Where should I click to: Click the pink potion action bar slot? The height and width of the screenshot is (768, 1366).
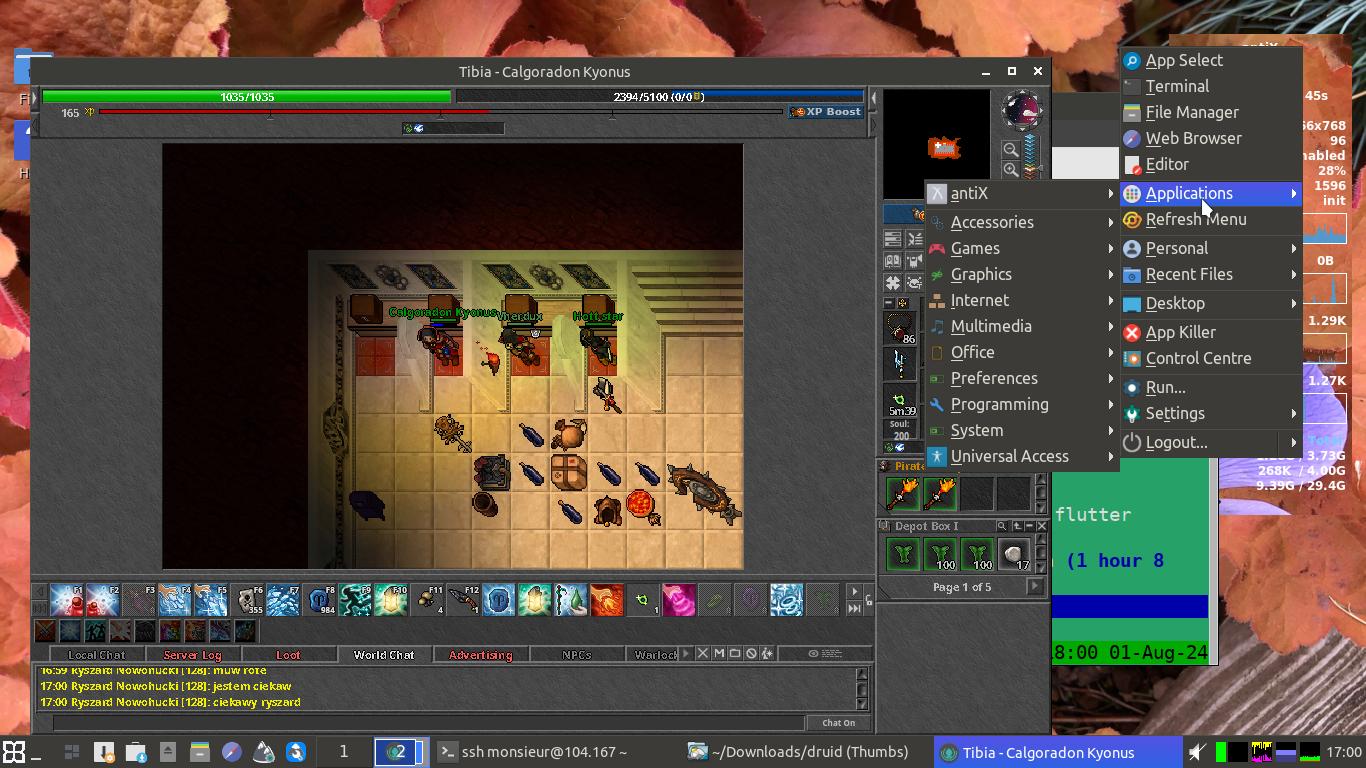click(x=679, y=599)
